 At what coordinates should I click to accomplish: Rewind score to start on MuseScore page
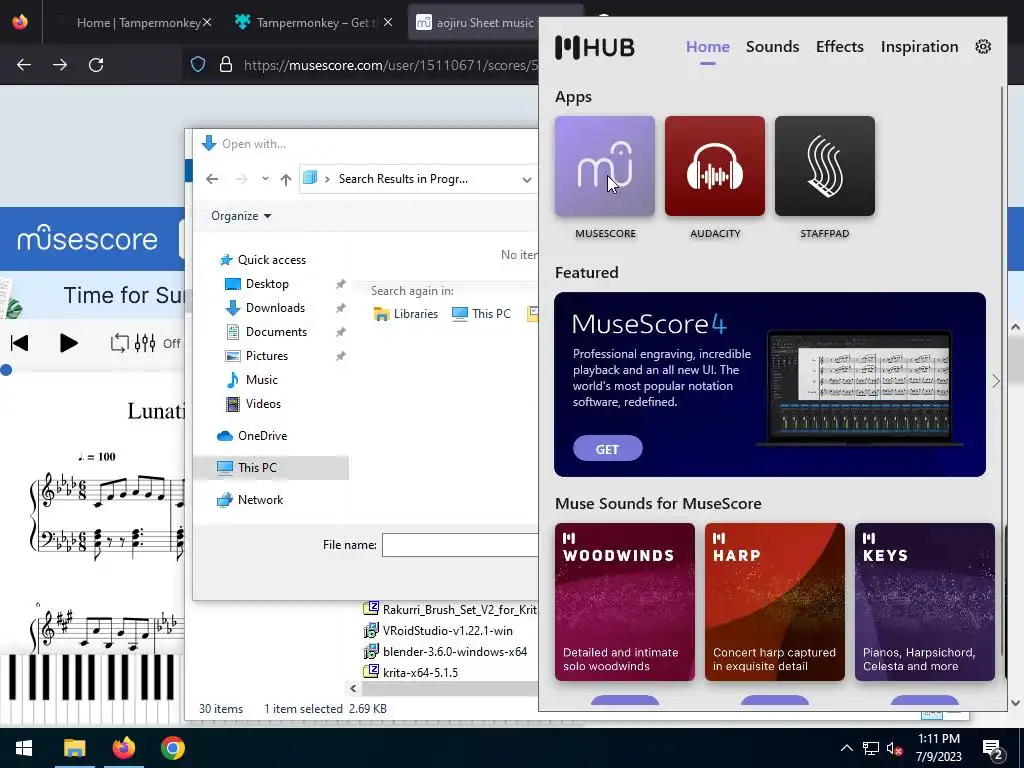tap(20, 343)
